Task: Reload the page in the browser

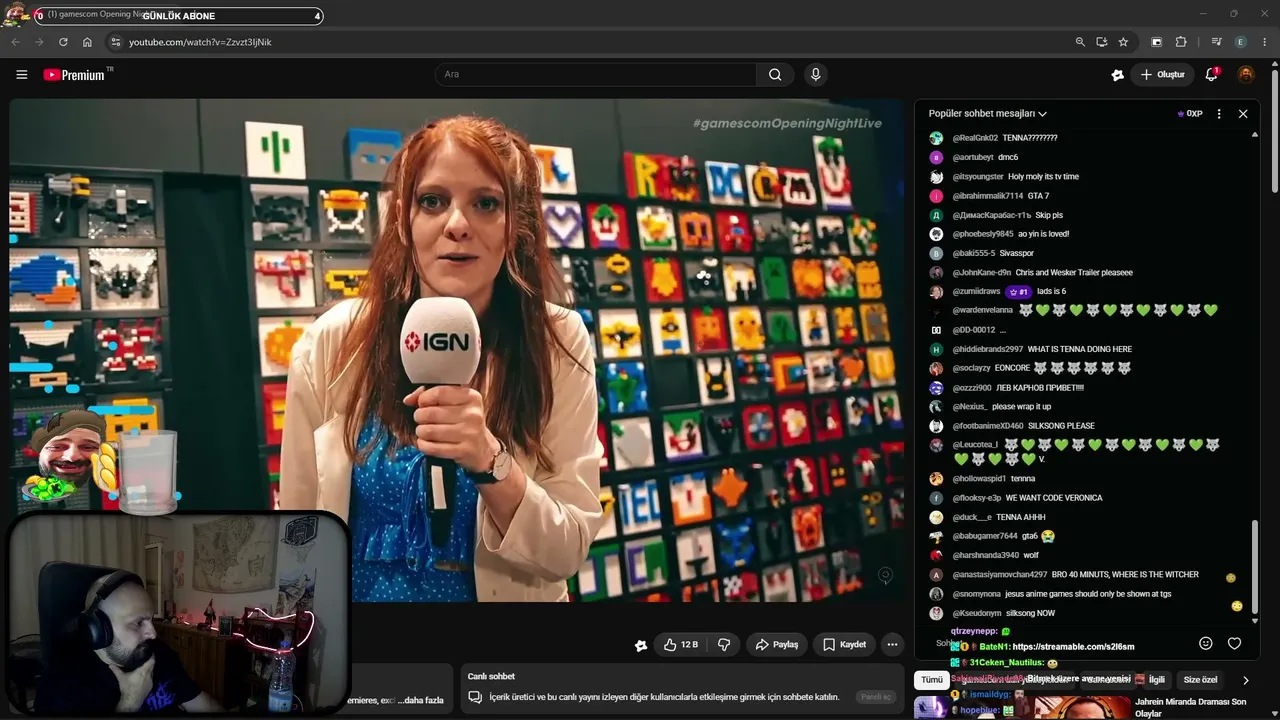Action: click(63, 42)
